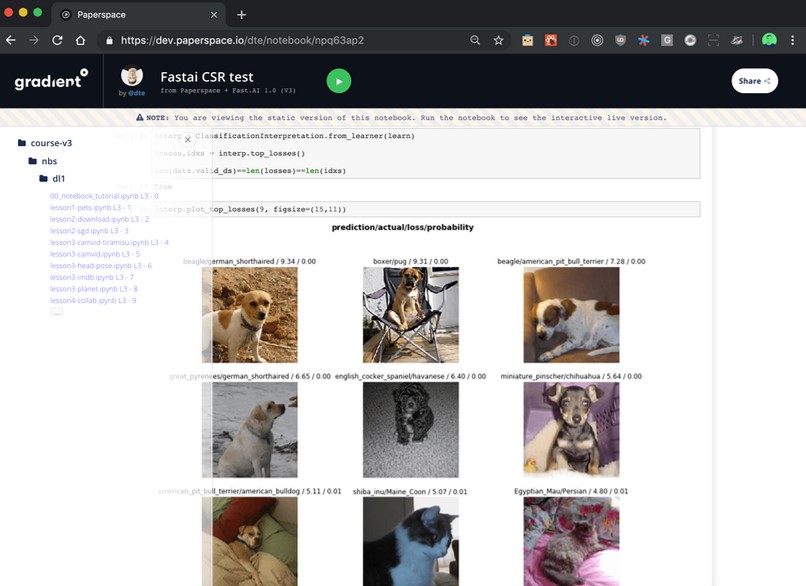Open the zoom magnifier in the address bar
Screen dimensions: 806x586
(x=475, y=40)
